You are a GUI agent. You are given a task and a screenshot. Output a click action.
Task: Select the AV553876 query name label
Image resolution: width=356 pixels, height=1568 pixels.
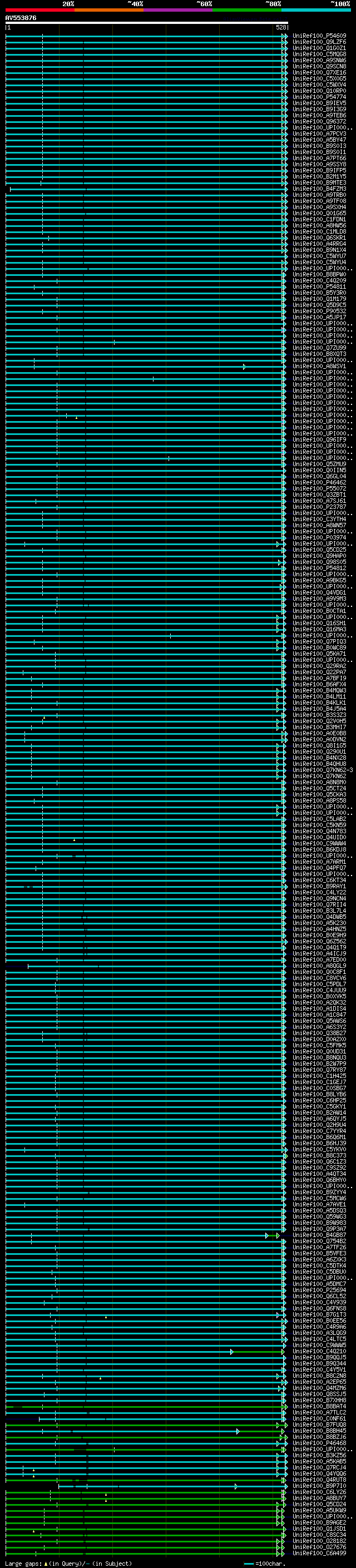click(21, 18)
